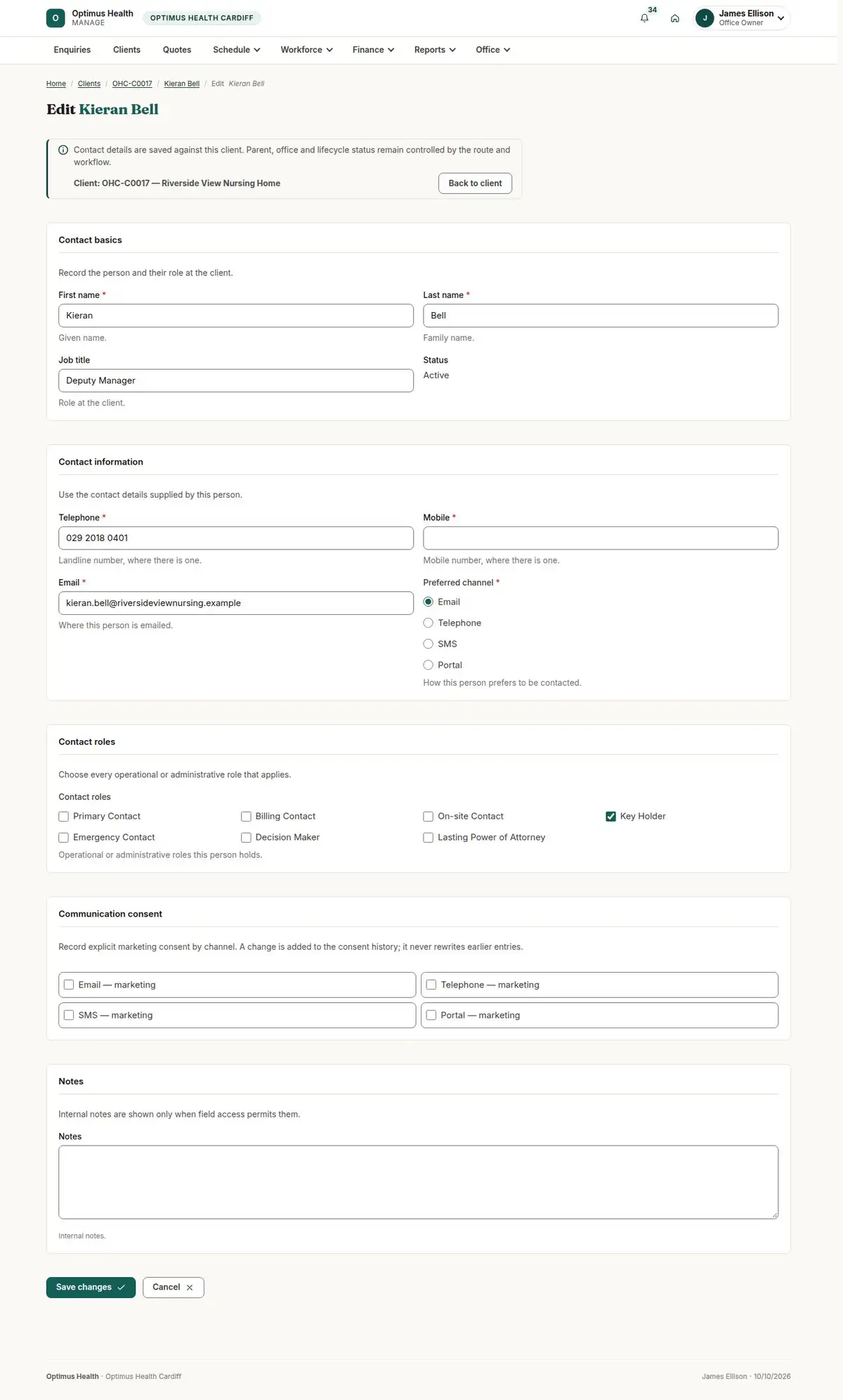The image size is (843, 1400).
Task: Enable Email marketing consent
Action: point(69,985)
